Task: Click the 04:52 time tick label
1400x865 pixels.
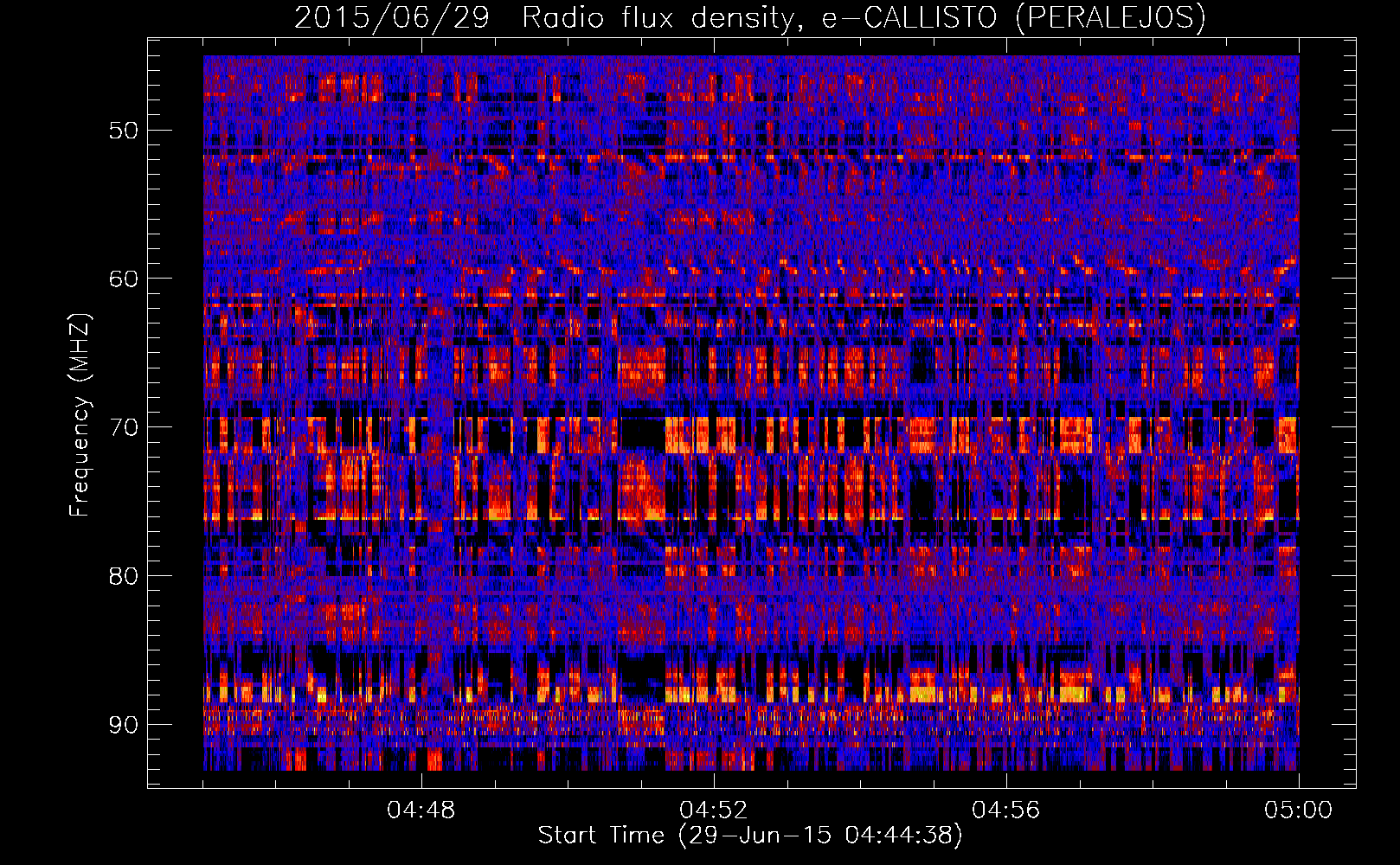Action: coord(714,811)
